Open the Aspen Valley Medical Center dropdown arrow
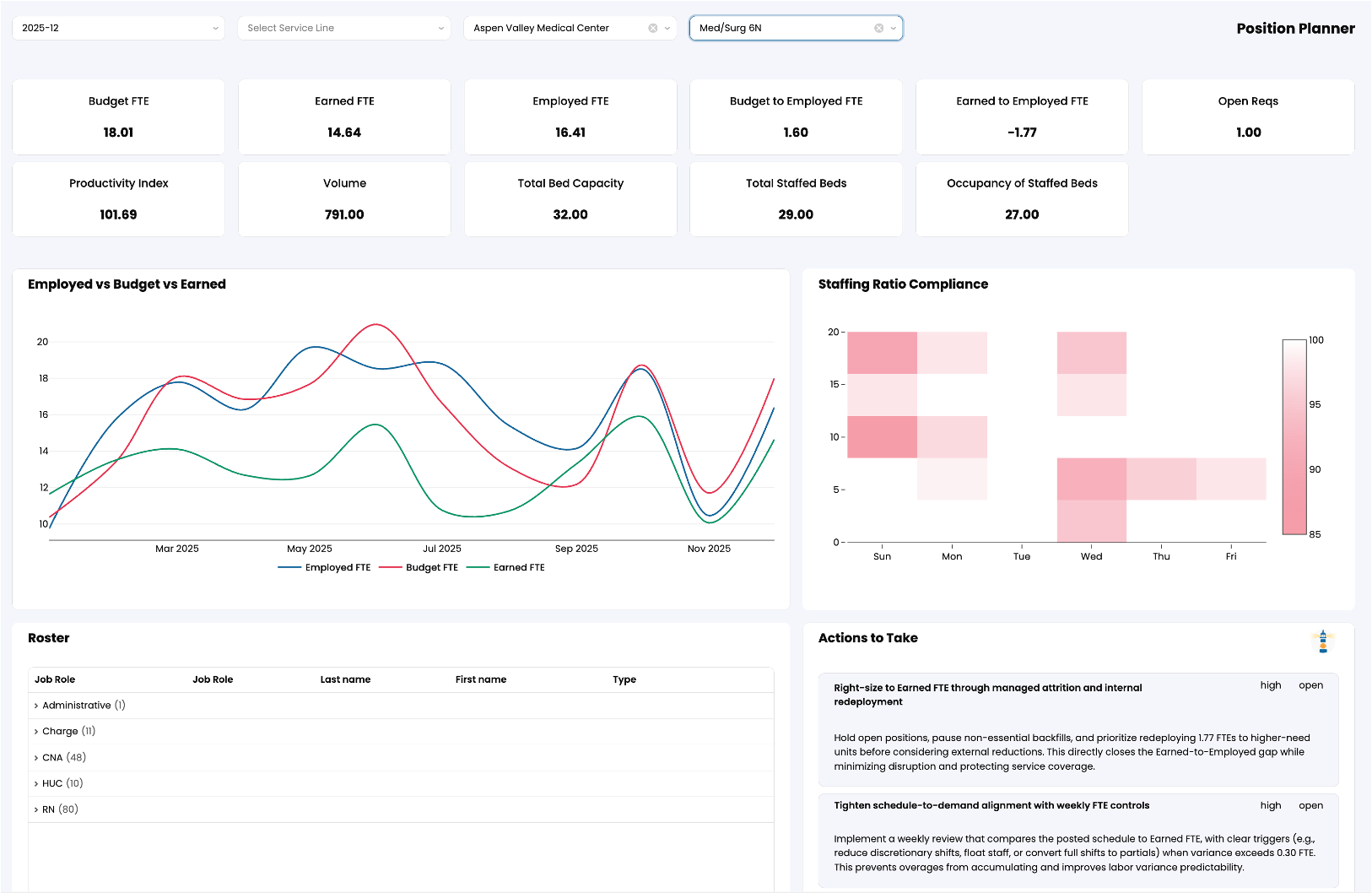Screen dimensions: 1372x893 click(667, 28)
